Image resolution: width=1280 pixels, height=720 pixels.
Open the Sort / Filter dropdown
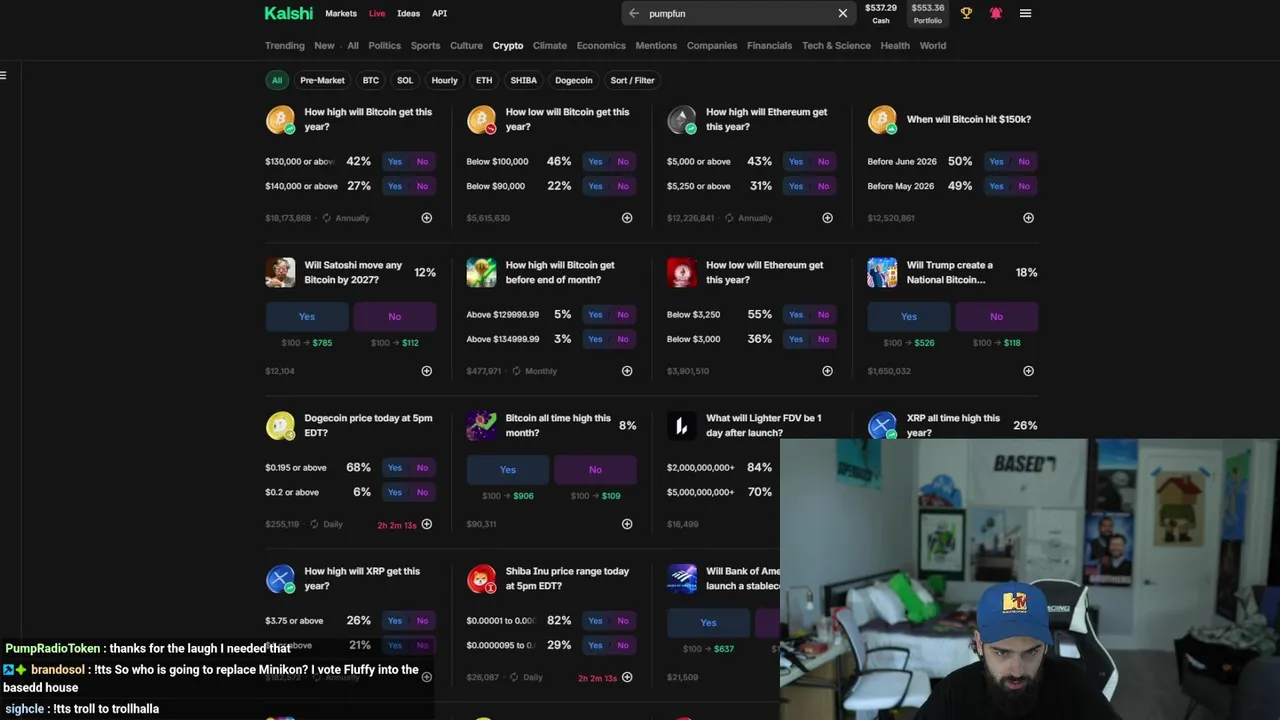pyautogui.click(x=632, y=80)
